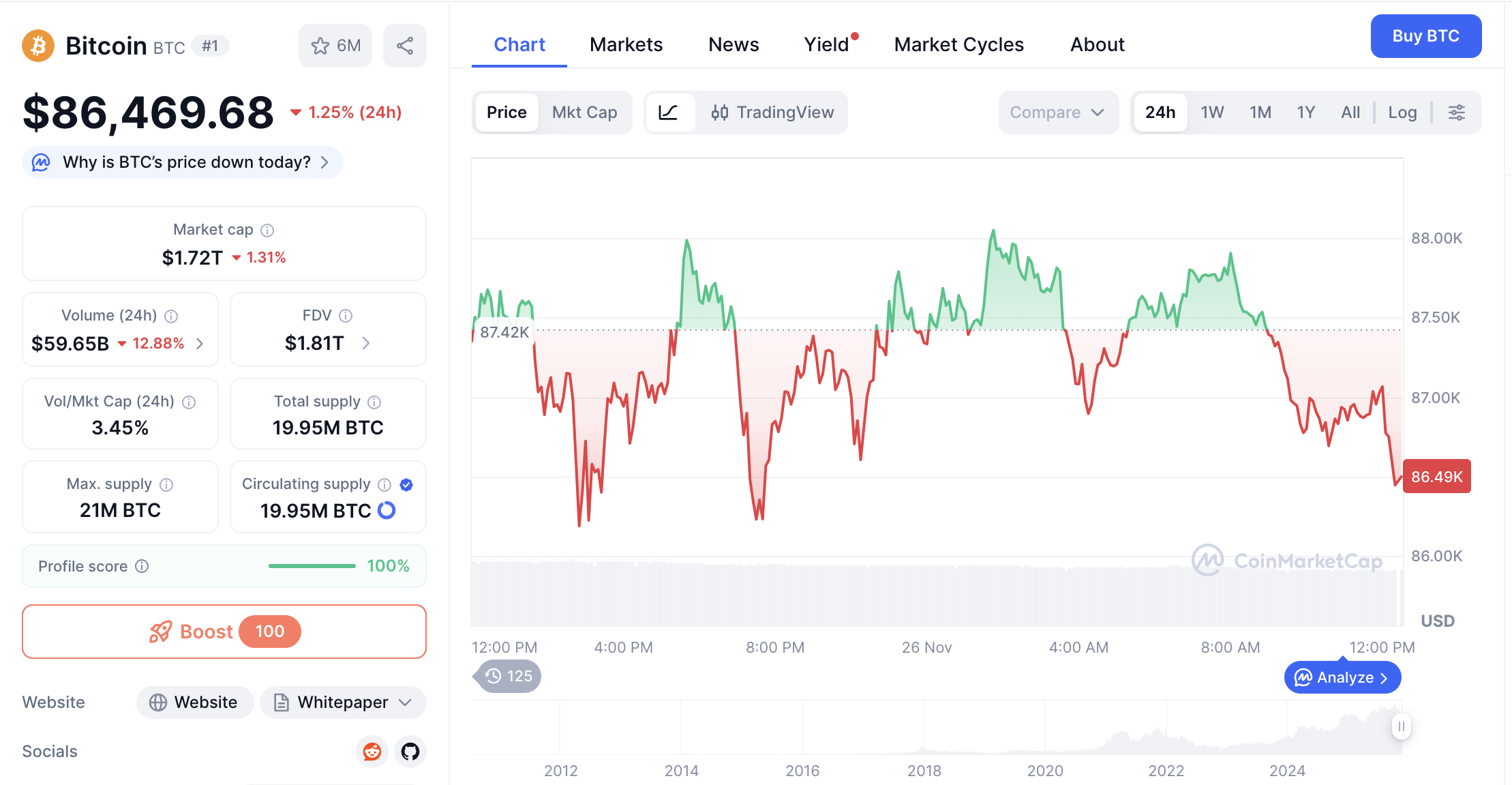The height and width of the screenshot is (785, 1512).
Task: Click the Buy BTC button
Action: click(1425, 36)
